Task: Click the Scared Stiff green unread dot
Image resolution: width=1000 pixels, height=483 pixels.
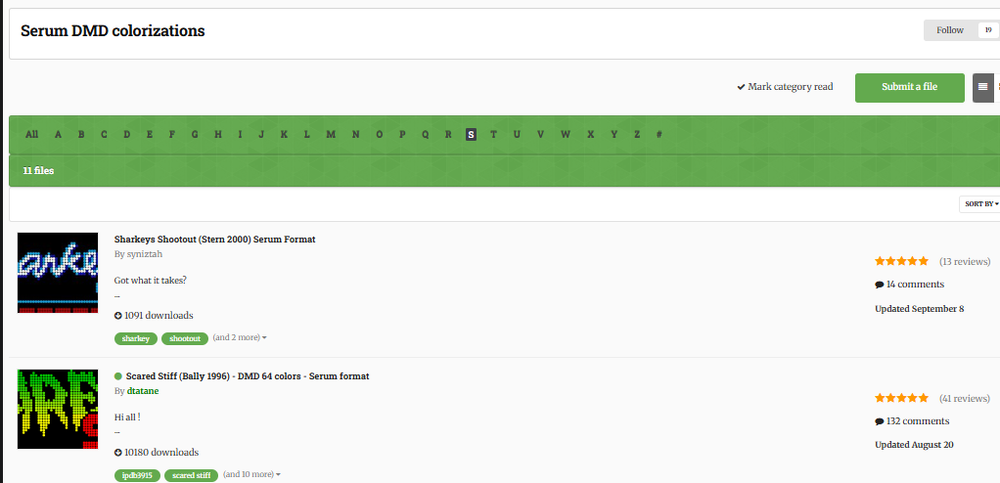Action: tap(118, 376)
